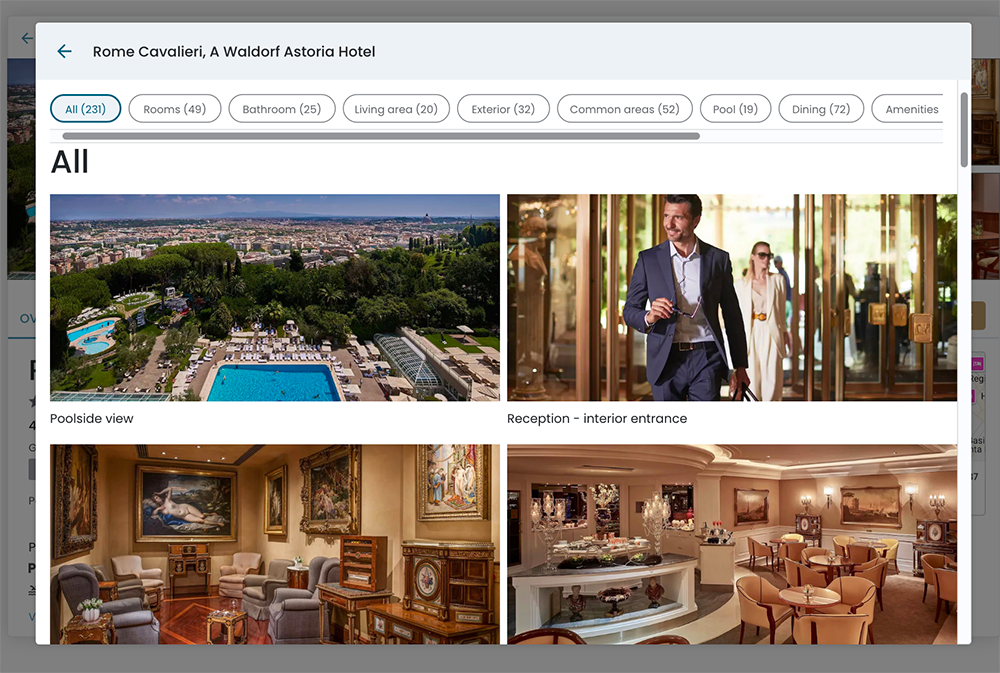Click the "Reception - interior entrance" caption
The width and height of the screenshot is (1000, 673).
tap(597, 419)
